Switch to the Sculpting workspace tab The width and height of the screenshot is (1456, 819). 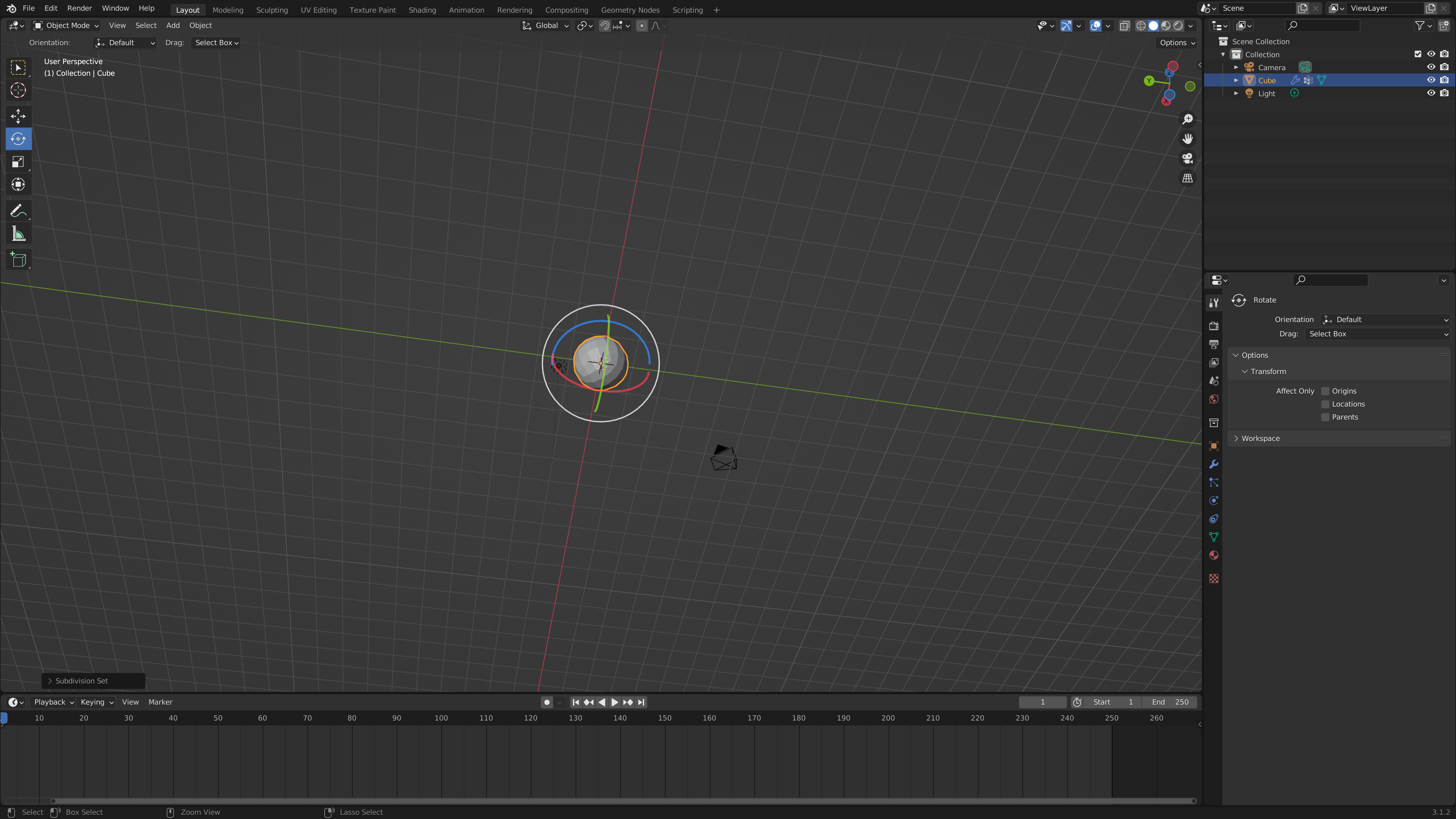[271, 10]
